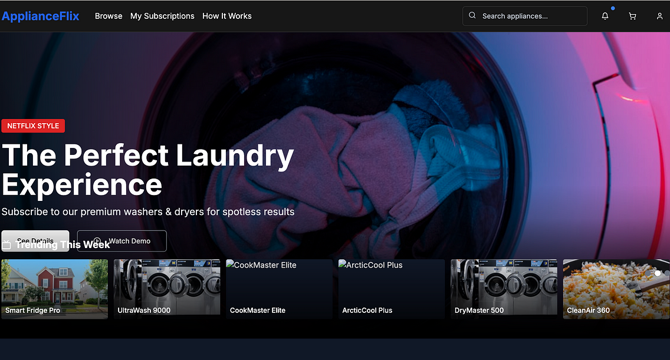Click the ApplianceFlix logo

[41, 16]
